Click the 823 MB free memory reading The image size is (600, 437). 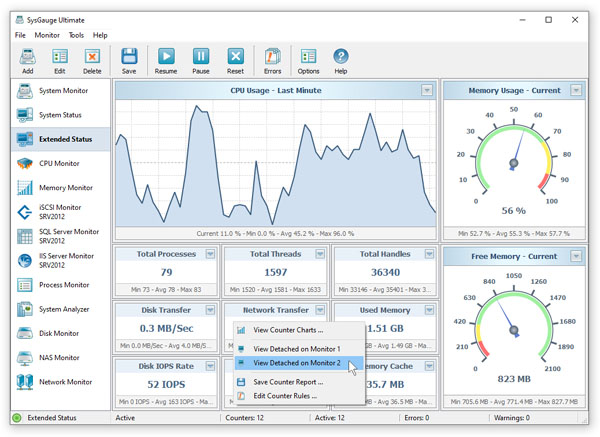514,379
